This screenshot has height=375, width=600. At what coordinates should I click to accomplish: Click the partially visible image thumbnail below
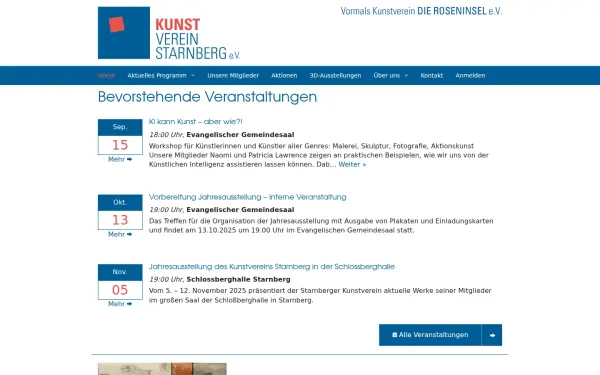click(162, 369)
